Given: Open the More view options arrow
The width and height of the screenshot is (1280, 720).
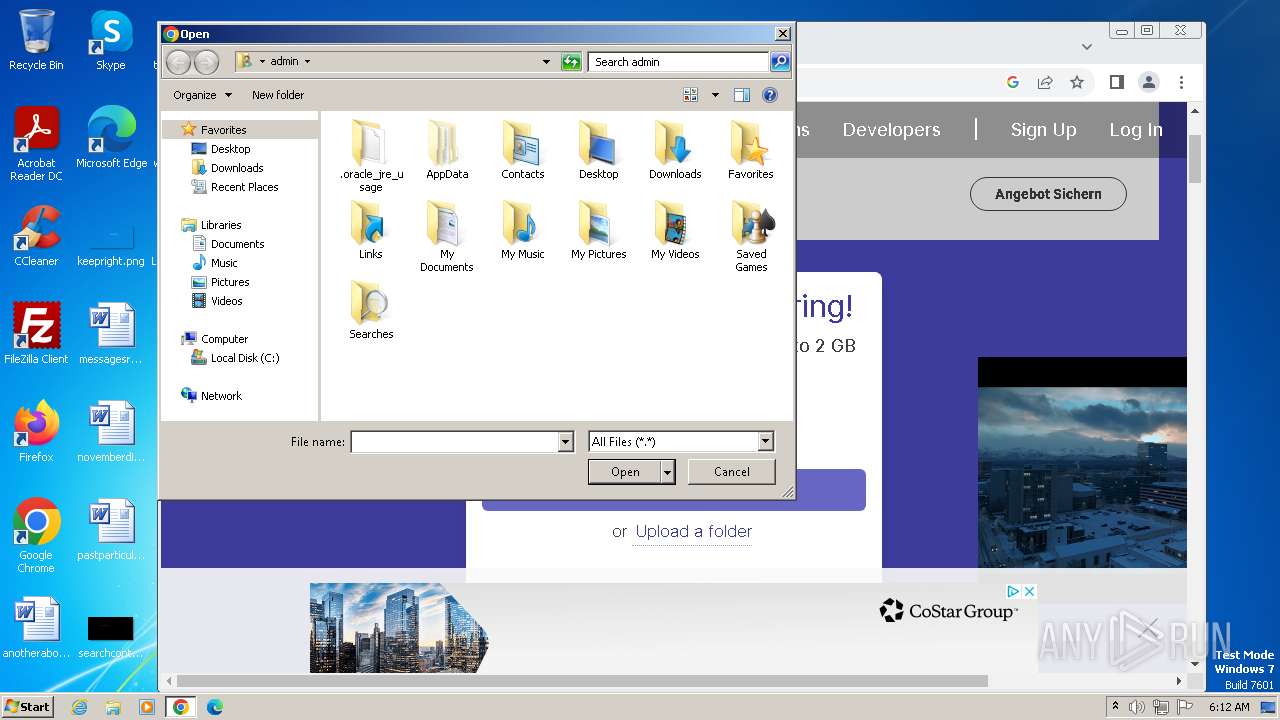Looking at the screenshot, I should click(715, 95).
